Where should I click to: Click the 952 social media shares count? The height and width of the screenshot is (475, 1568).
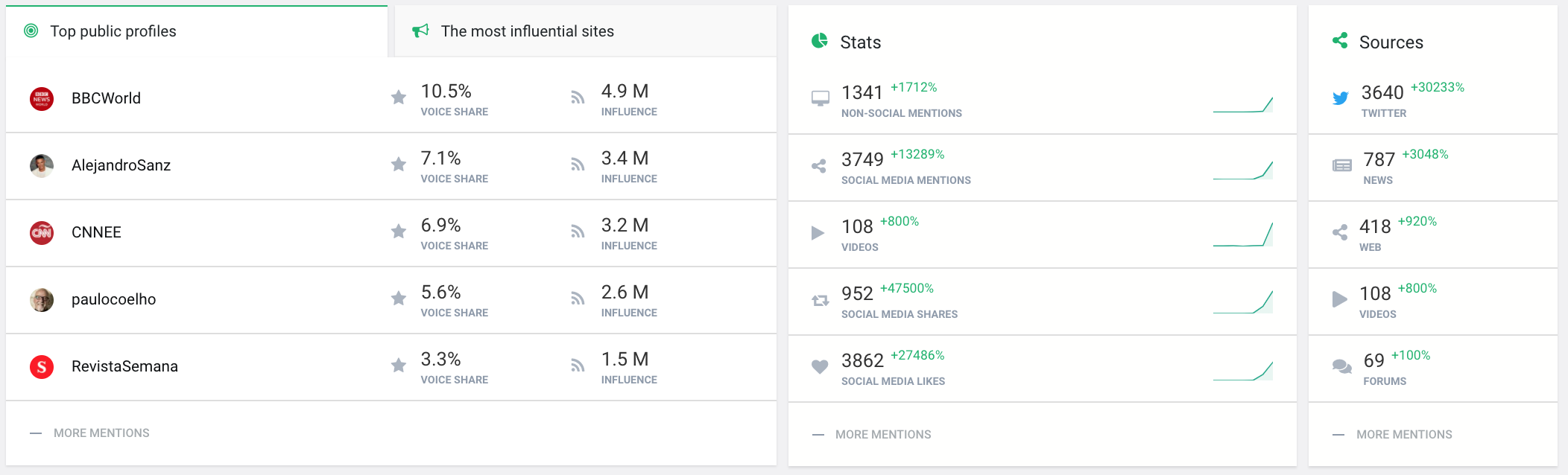[857, 293]
